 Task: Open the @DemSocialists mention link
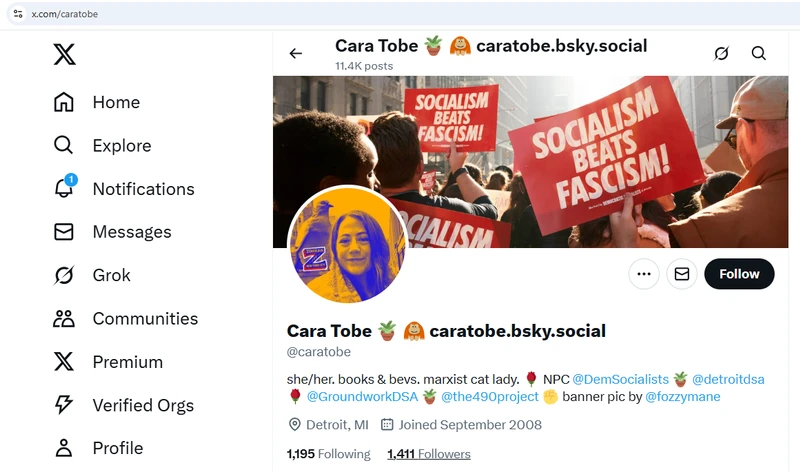click(x=620, y=379)
